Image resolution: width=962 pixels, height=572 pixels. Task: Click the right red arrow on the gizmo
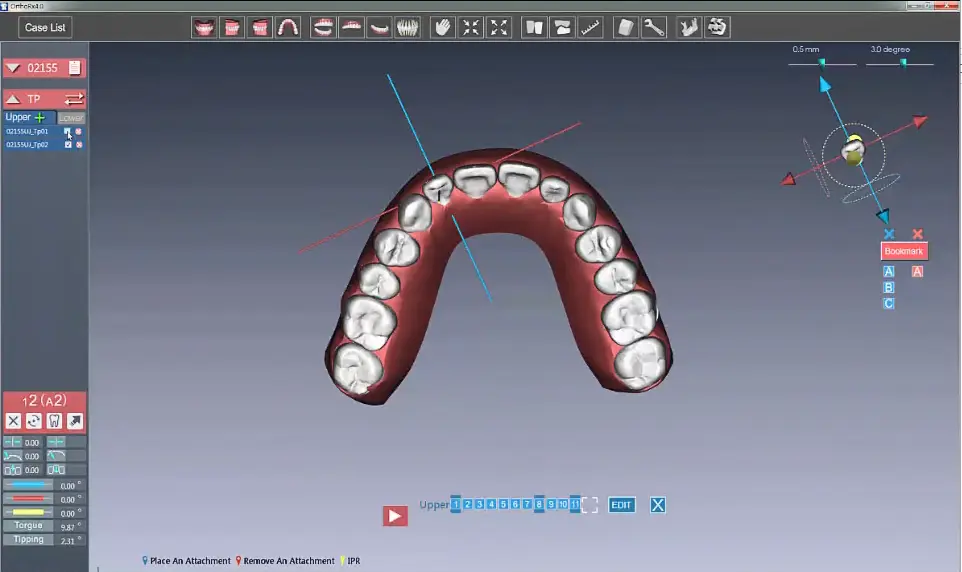[x=920, y=122]
